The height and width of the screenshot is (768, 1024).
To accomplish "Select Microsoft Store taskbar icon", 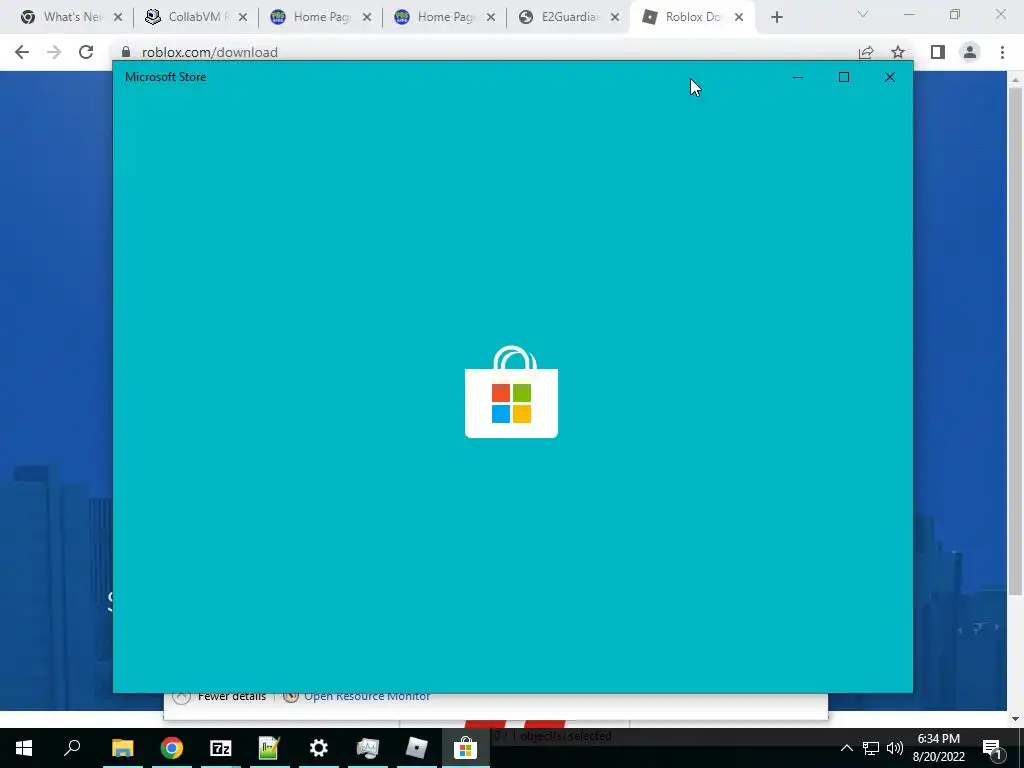I will [x=465, y=748].
